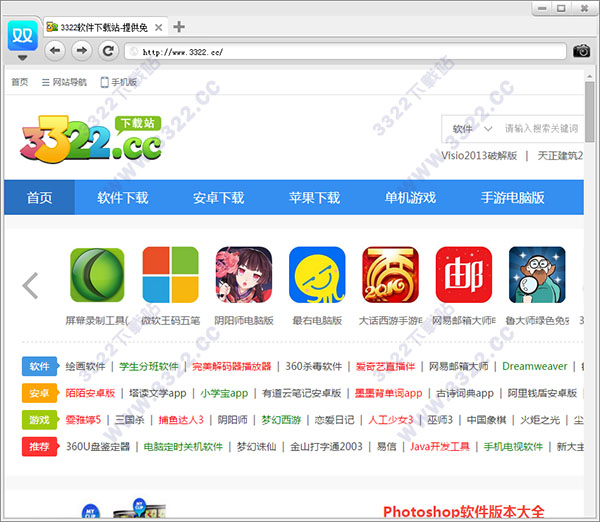The width and height of the screenshot is (600, 522).
Task: Open 中国象棋 link
Action: tap(486, 420)
